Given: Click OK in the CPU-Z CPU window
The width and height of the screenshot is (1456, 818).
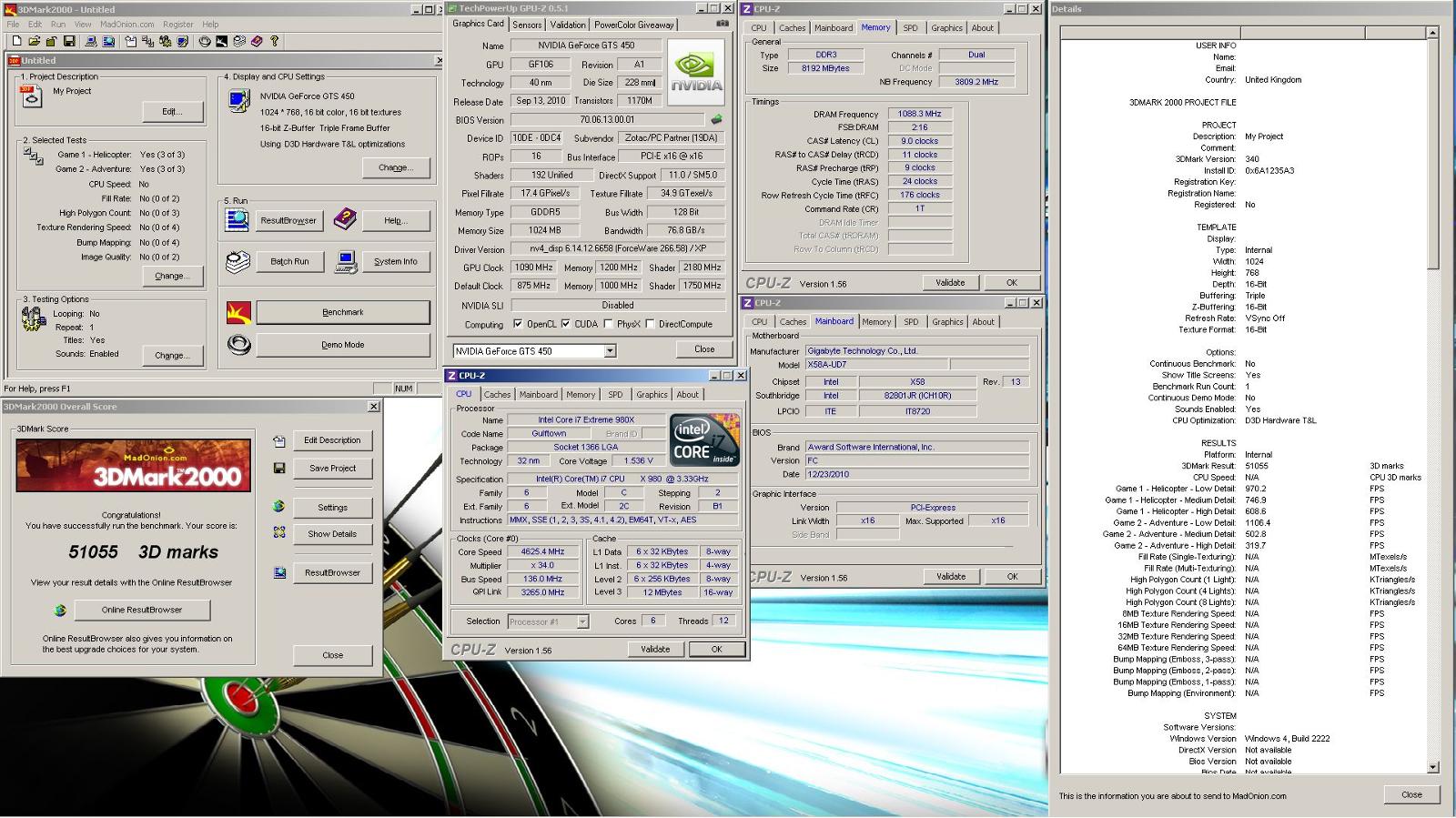Looking at the screenshot, I should click(x=716, y=649).
